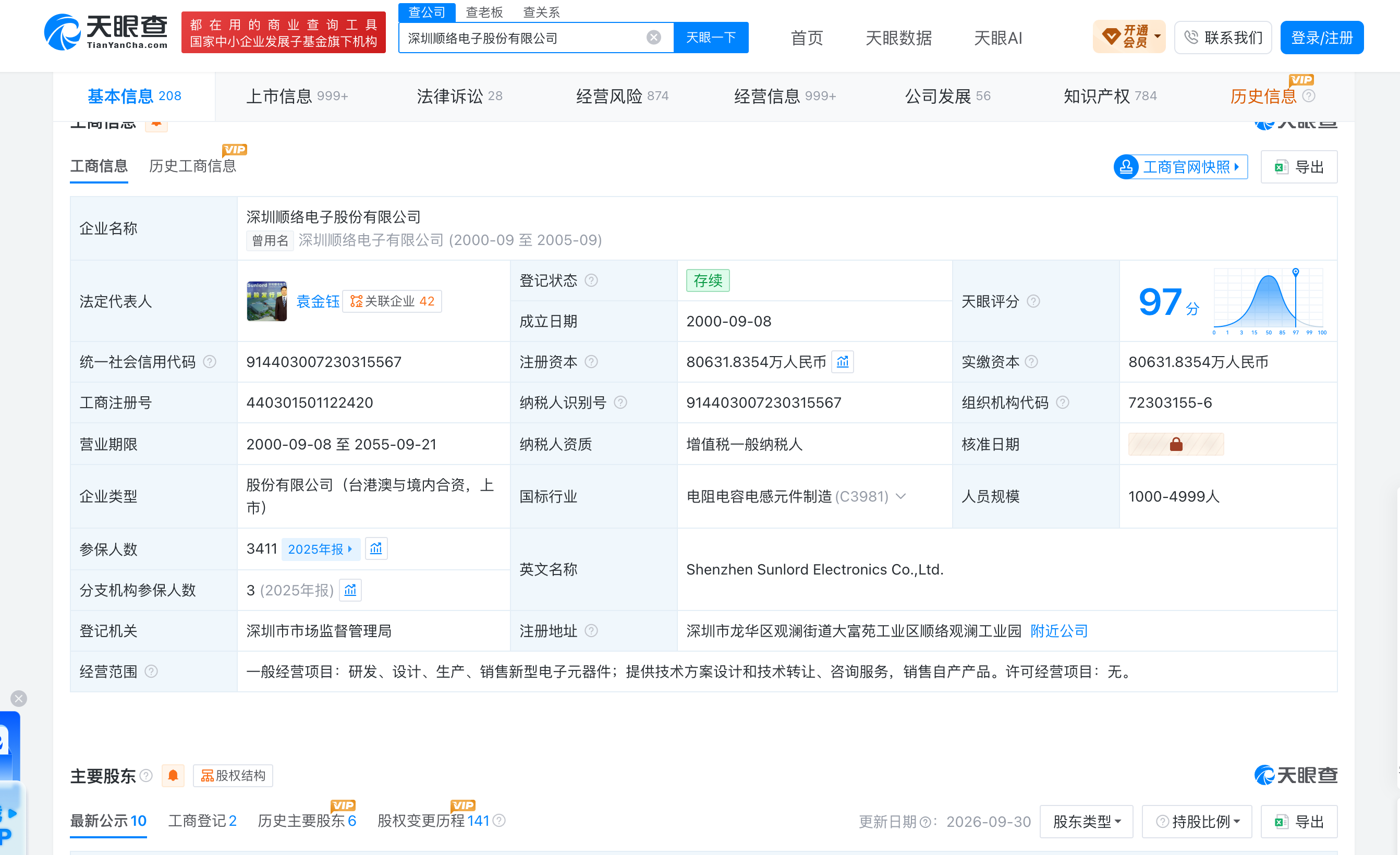Show help for 统一社会信用代码
1400x855 pixels.
tap(210, 362)
